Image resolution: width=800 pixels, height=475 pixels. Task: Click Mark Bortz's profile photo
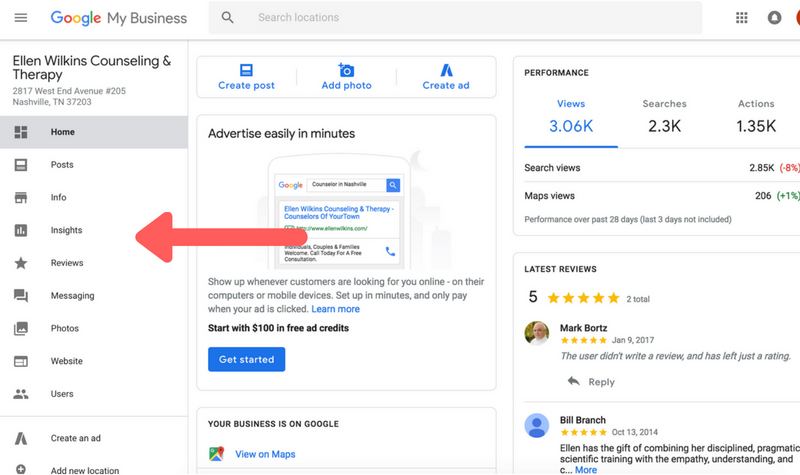[x=537, y=333]
